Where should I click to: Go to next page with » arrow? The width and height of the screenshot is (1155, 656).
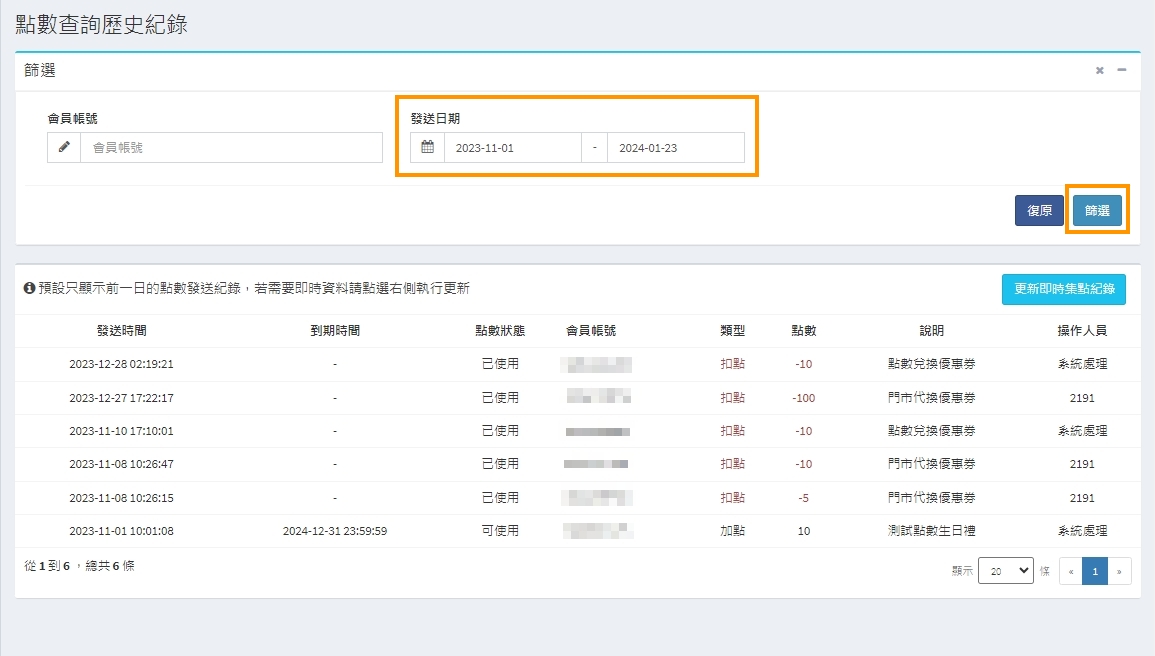point(1119,571)
